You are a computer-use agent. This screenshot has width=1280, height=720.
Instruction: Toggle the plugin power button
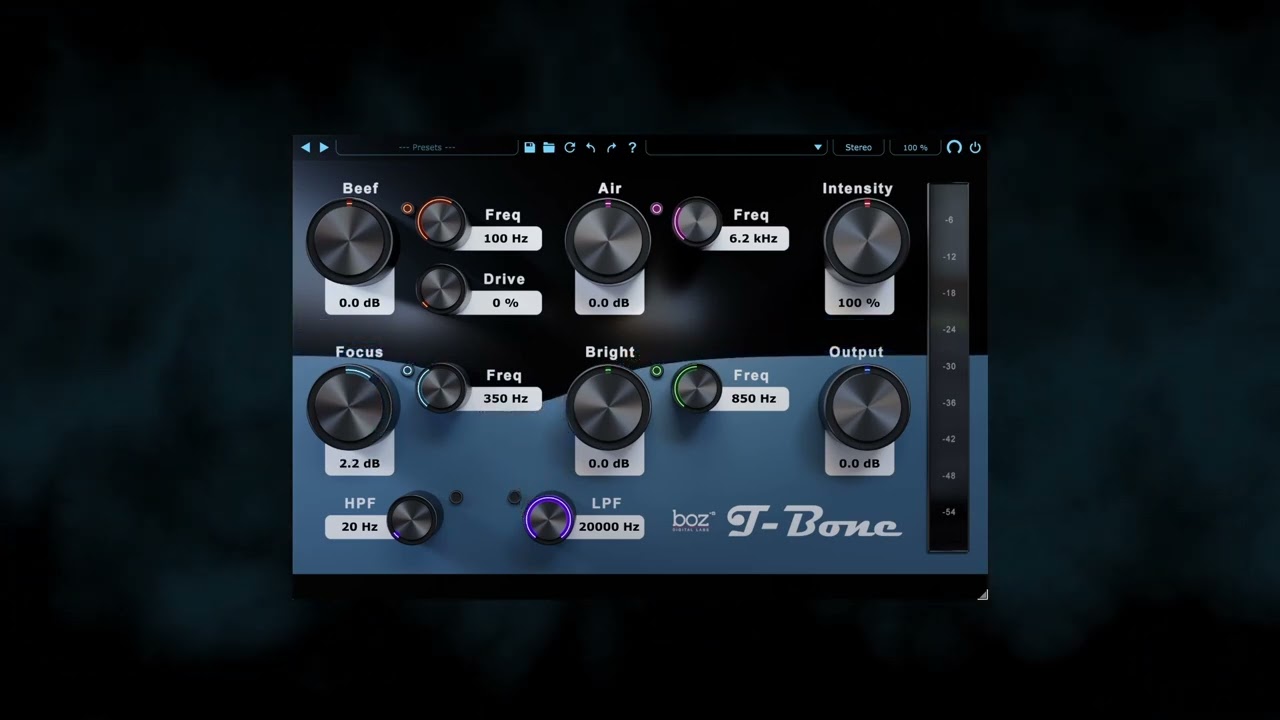point(975,147)
